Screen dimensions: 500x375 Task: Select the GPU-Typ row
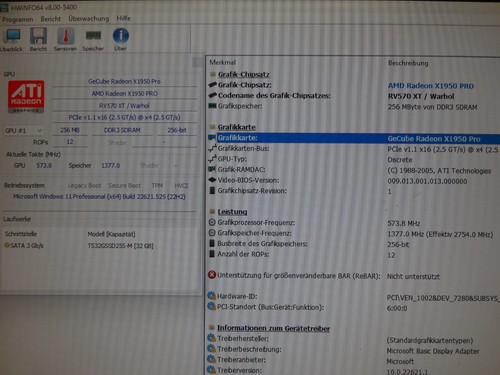coord(353,159)
